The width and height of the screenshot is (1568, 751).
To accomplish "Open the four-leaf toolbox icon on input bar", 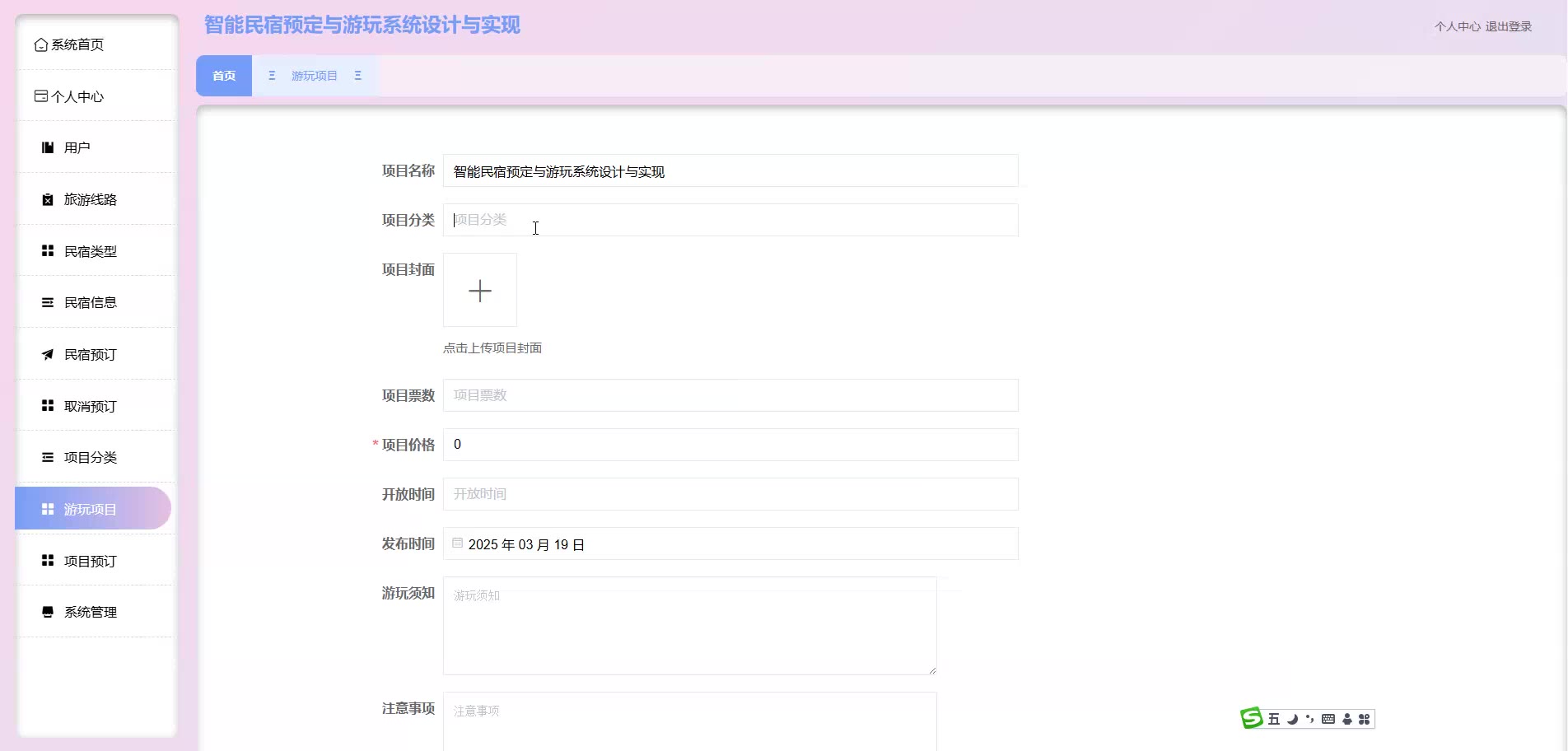I will (x=1365, y=719).
